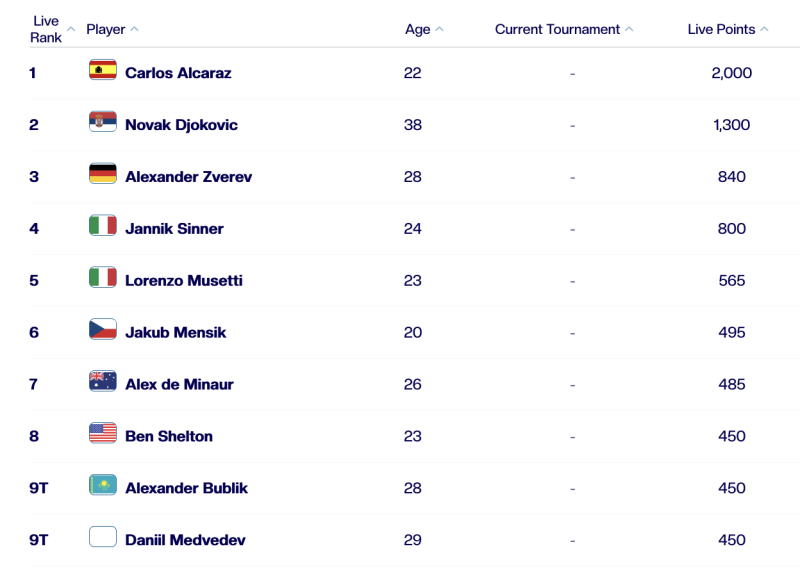Click the Spain flag beside Carlos Alcaraz

tap(103, 71)
